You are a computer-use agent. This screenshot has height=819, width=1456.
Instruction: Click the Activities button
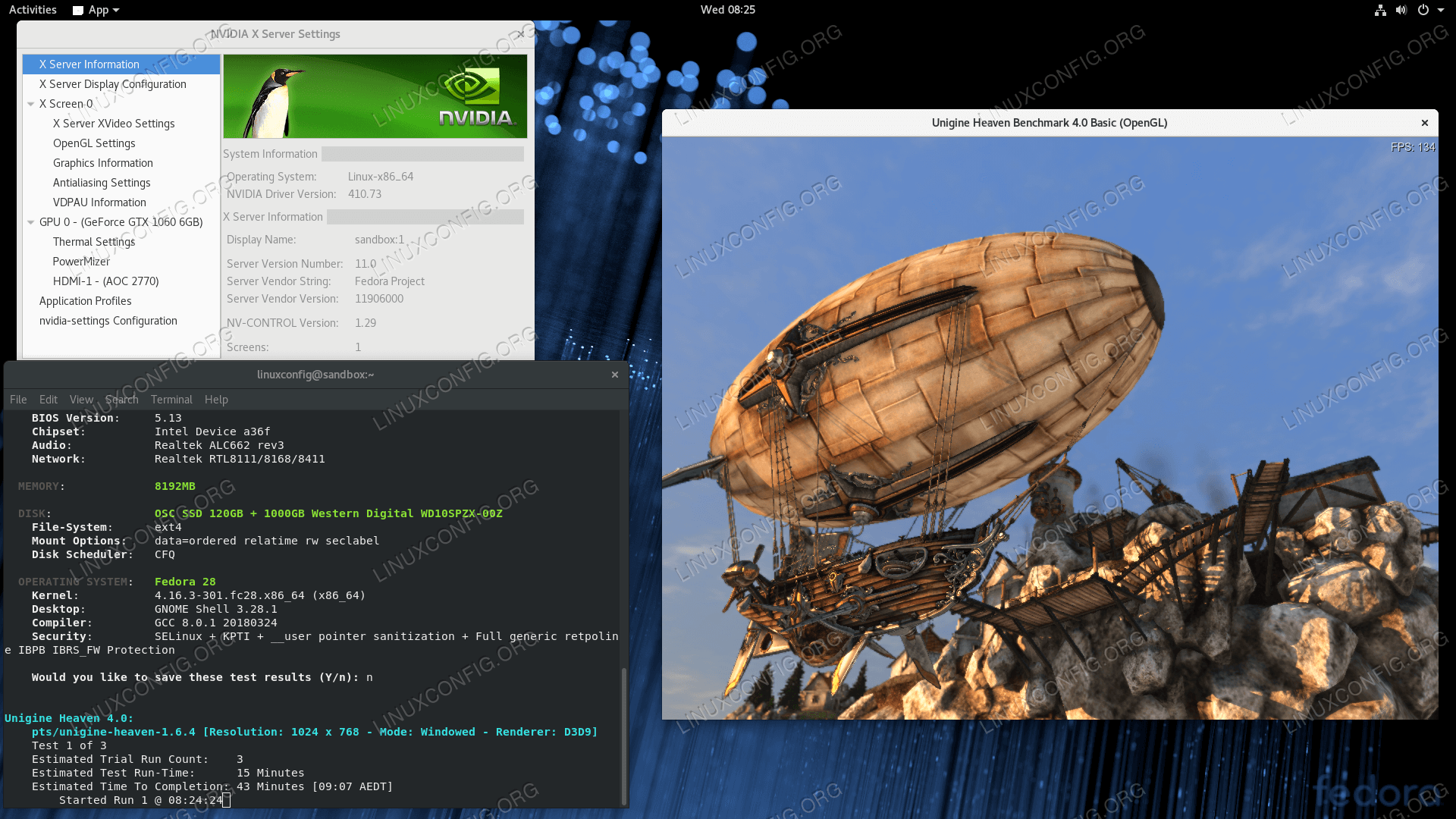click(x=33, y=10)
